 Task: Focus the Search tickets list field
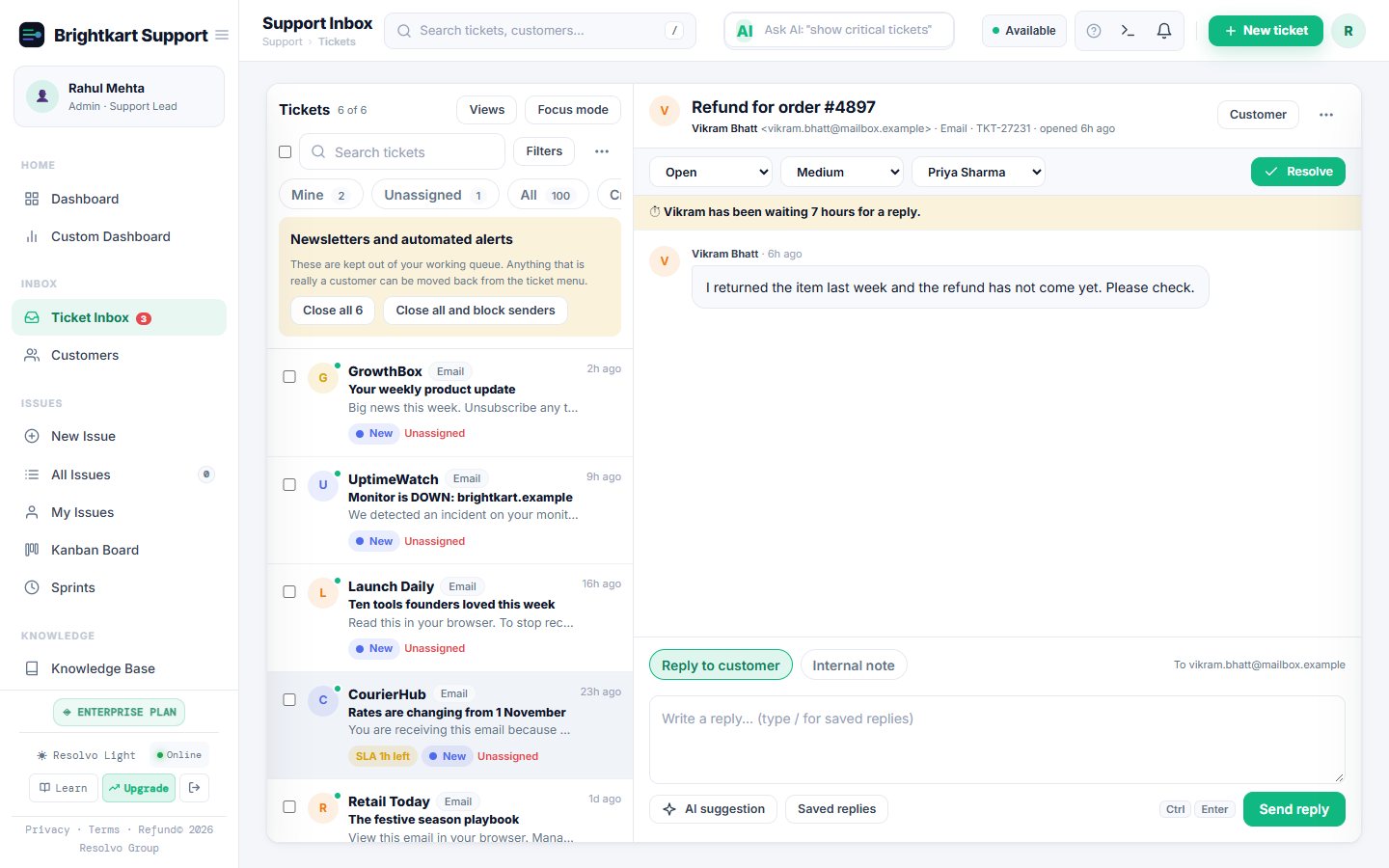tap(402, 152)
